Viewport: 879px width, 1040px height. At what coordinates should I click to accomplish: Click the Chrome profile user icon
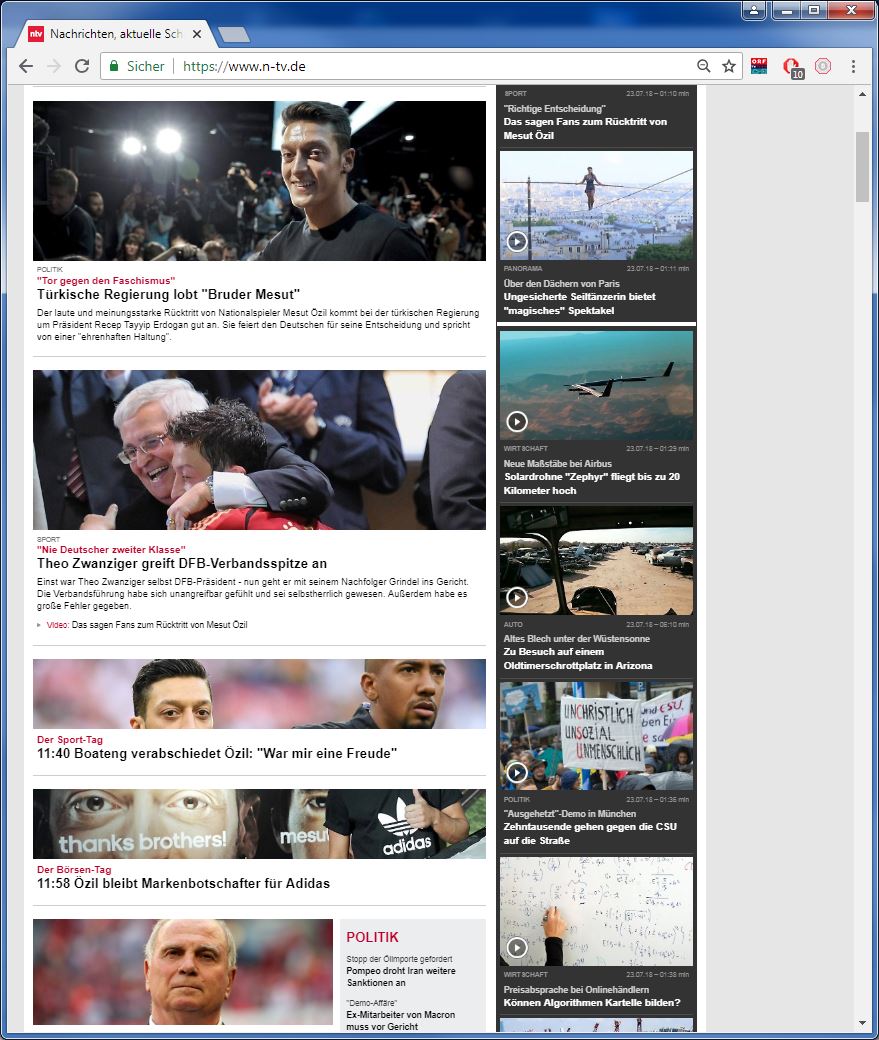pos(754,10)
